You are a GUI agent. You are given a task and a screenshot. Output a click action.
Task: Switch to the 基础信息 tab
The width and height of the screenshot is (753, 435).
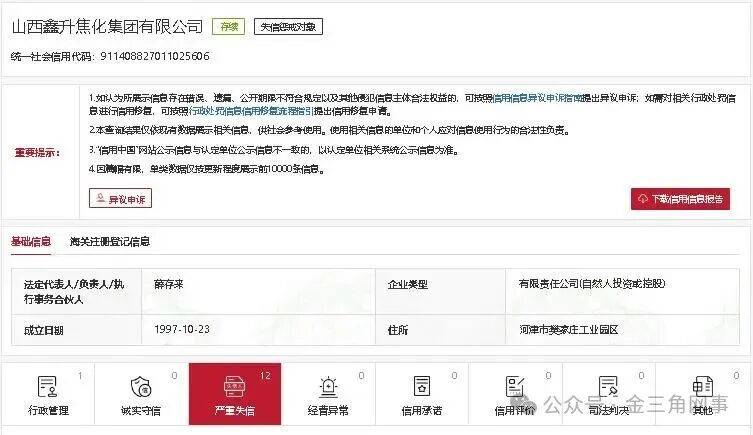(x=31, y=241)
